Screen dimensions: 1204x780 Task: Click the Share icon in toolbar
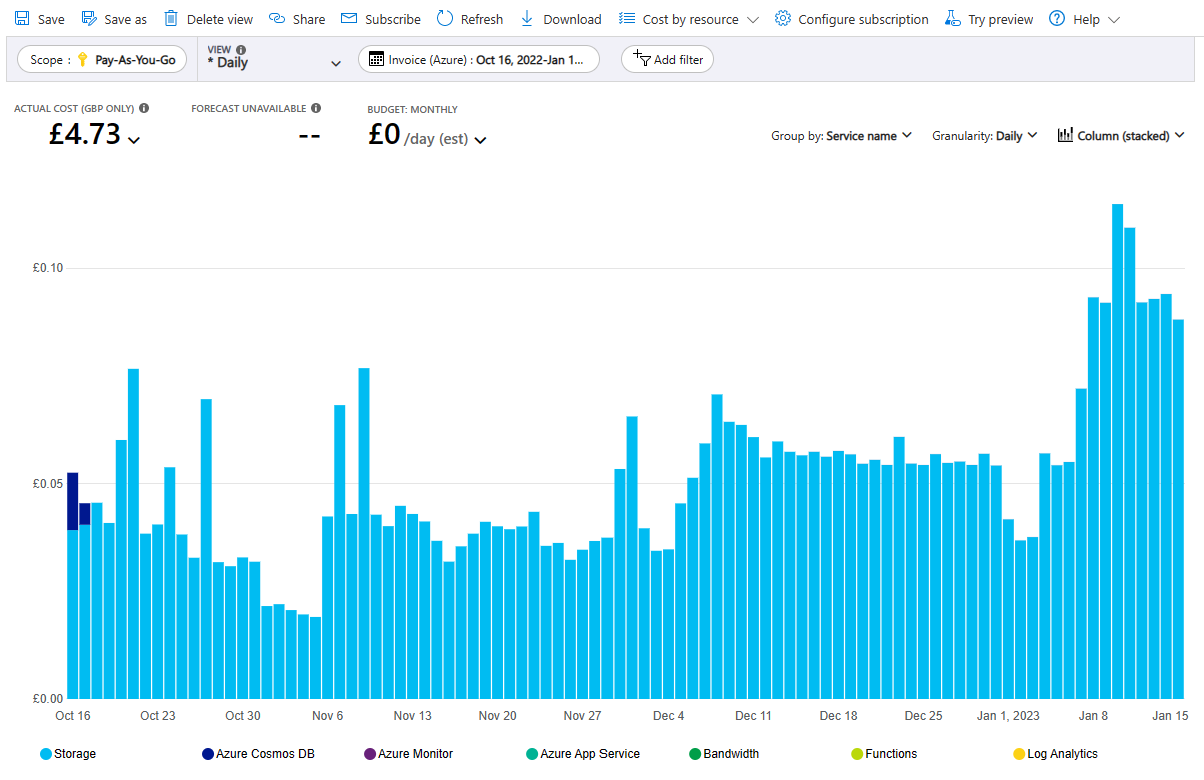(x=277, y=19)
